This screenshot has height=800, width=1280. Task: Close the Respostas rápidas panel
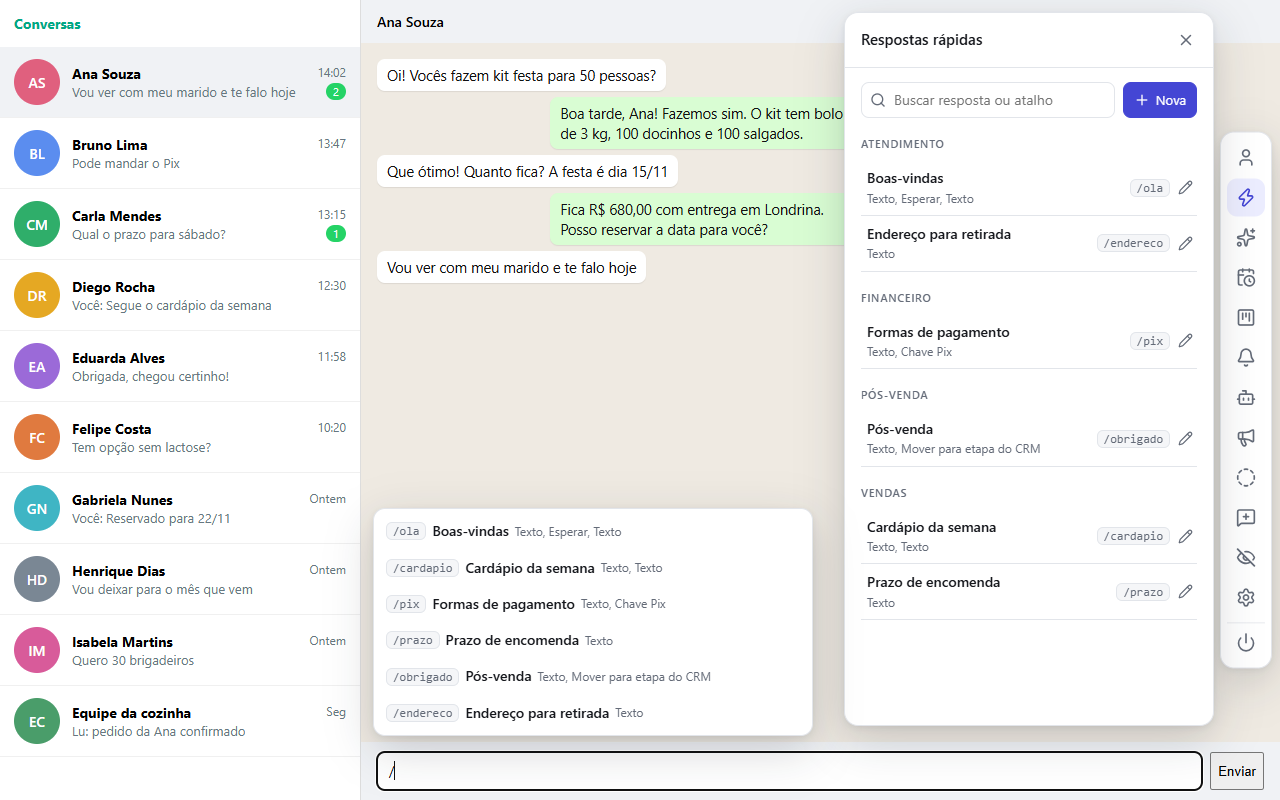pyautogui.click(x=1186, y=40)
